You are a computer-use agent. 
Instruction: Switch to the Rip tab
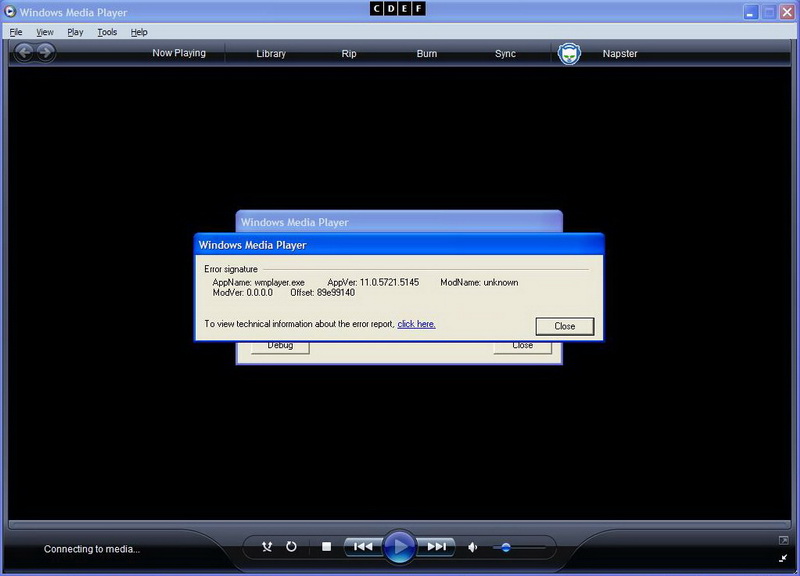pos(349,54)
